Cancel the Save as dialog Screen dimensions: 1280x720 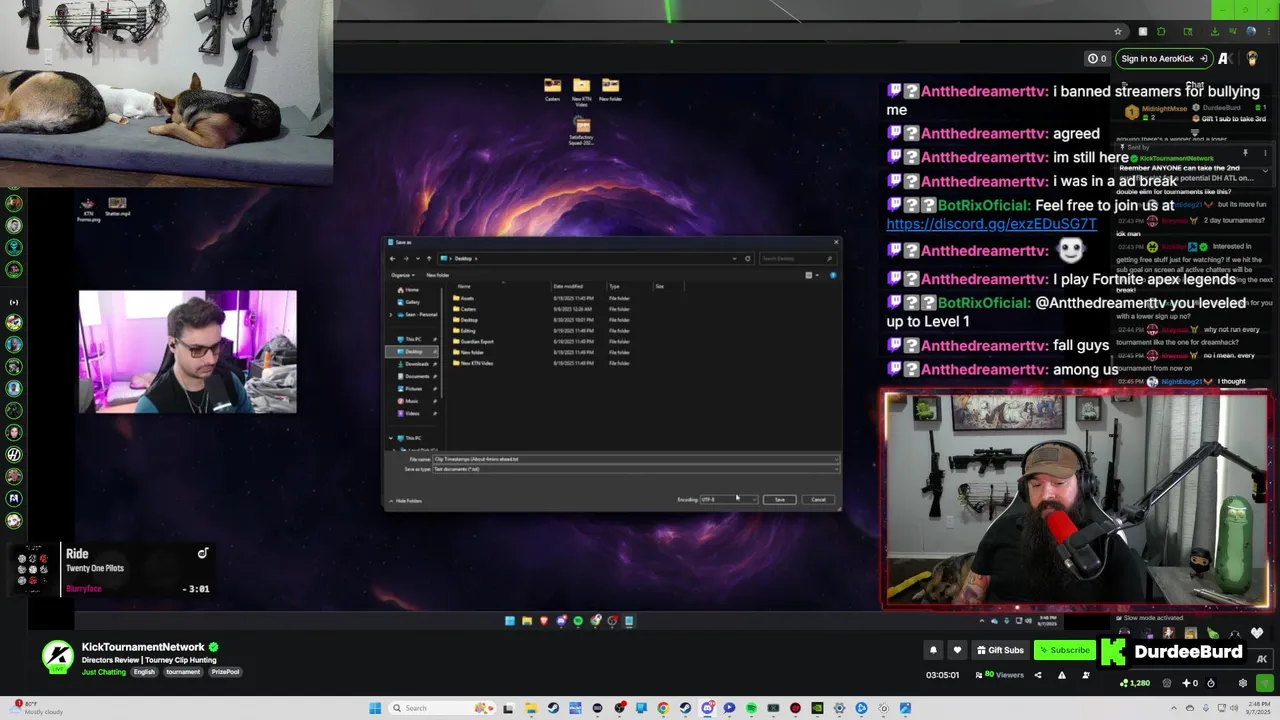[x=818, y=499]
